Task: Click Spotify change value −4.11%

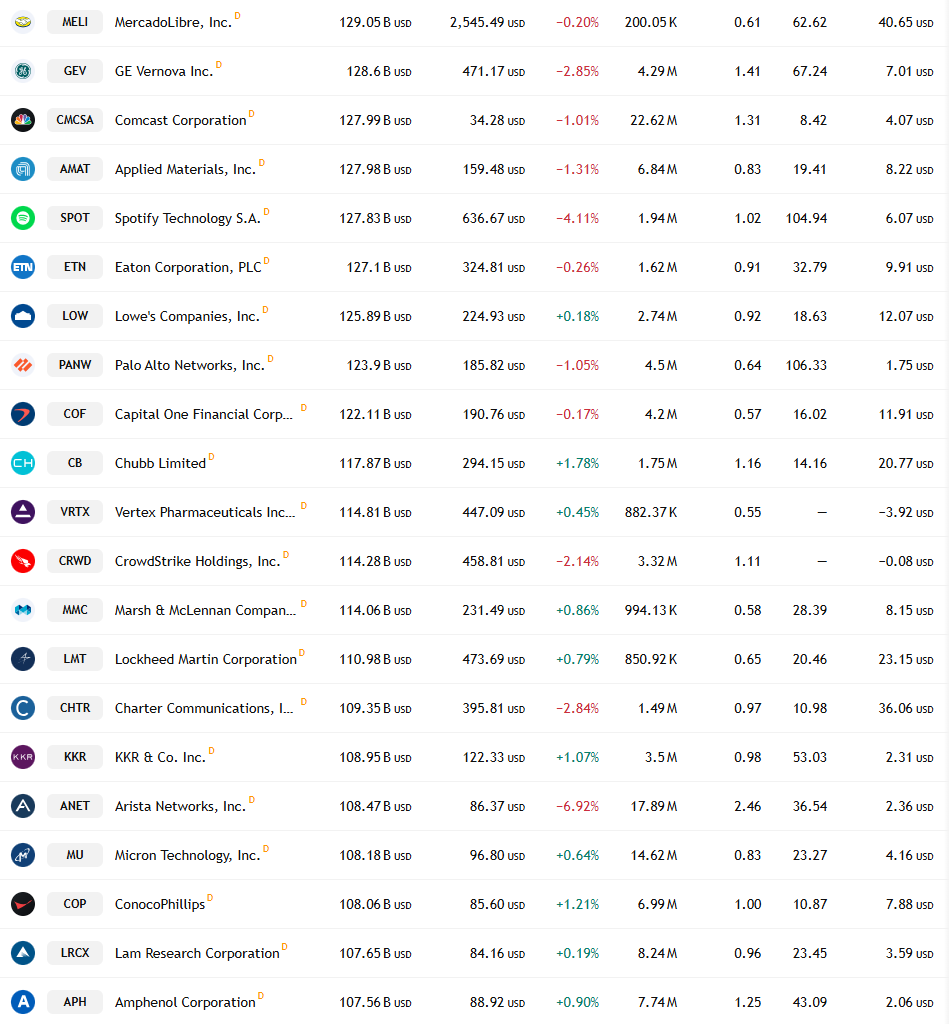Action: [577, 219]
